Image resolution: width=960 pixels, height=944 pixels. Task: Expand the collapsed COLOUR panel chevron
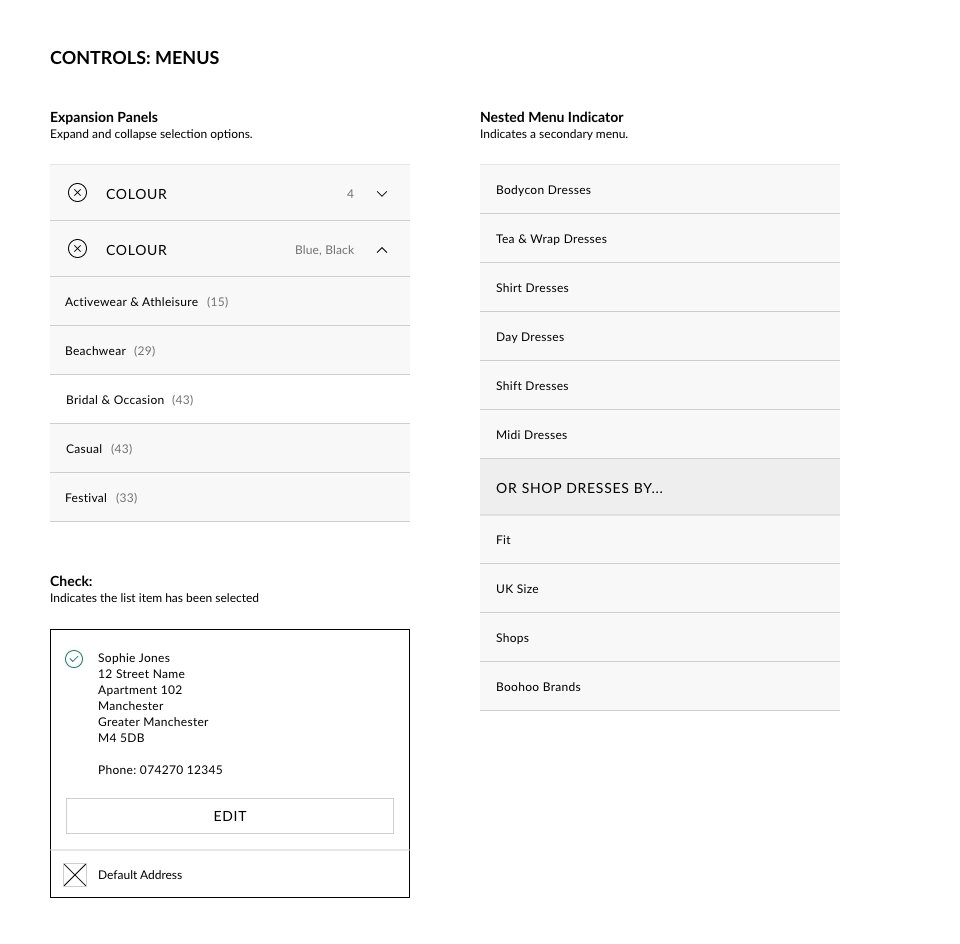pyautogui.click(x=382, y=194)
